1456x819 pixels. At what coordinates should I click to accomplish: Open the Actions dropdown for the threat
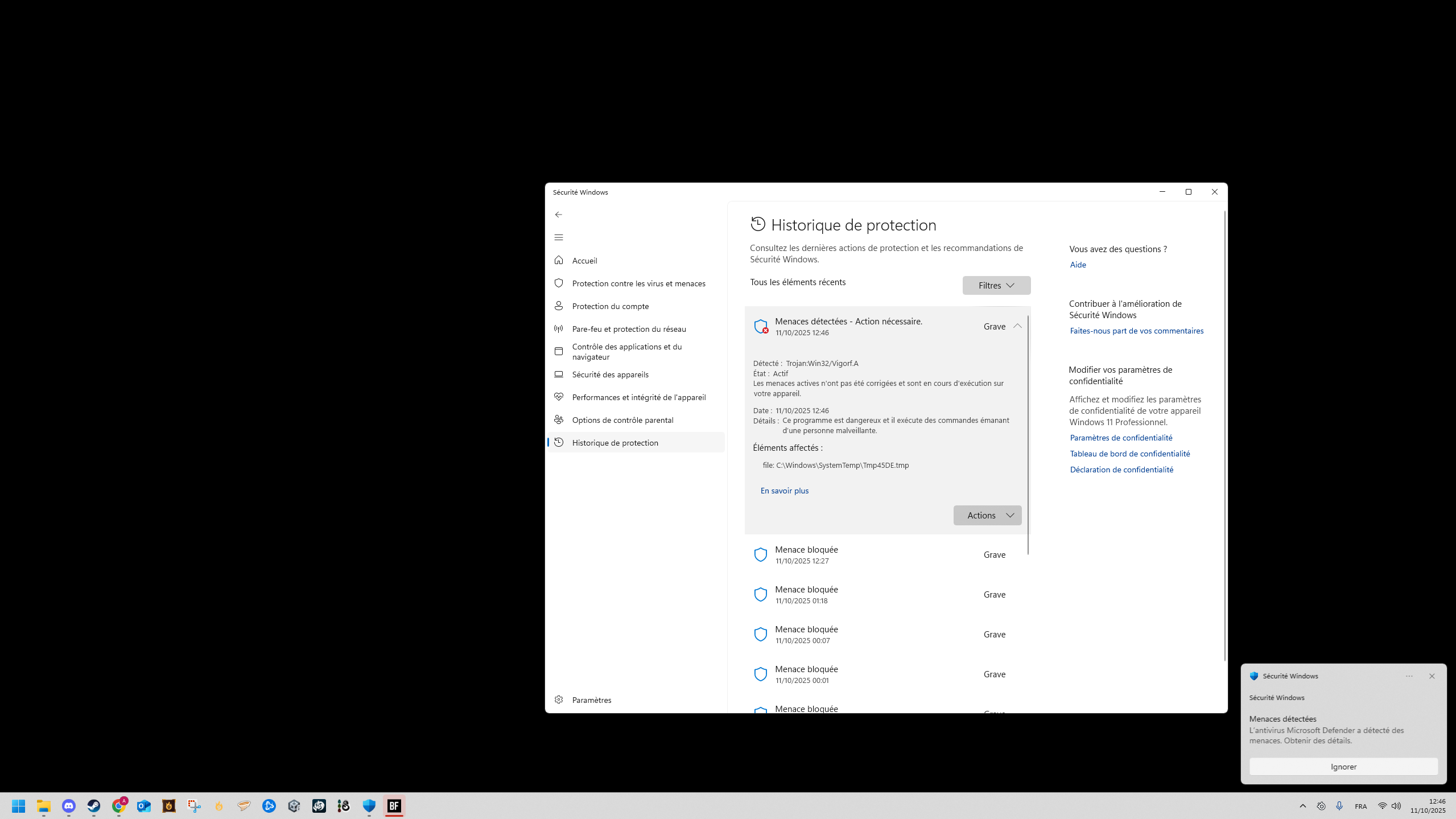(987, 515)
